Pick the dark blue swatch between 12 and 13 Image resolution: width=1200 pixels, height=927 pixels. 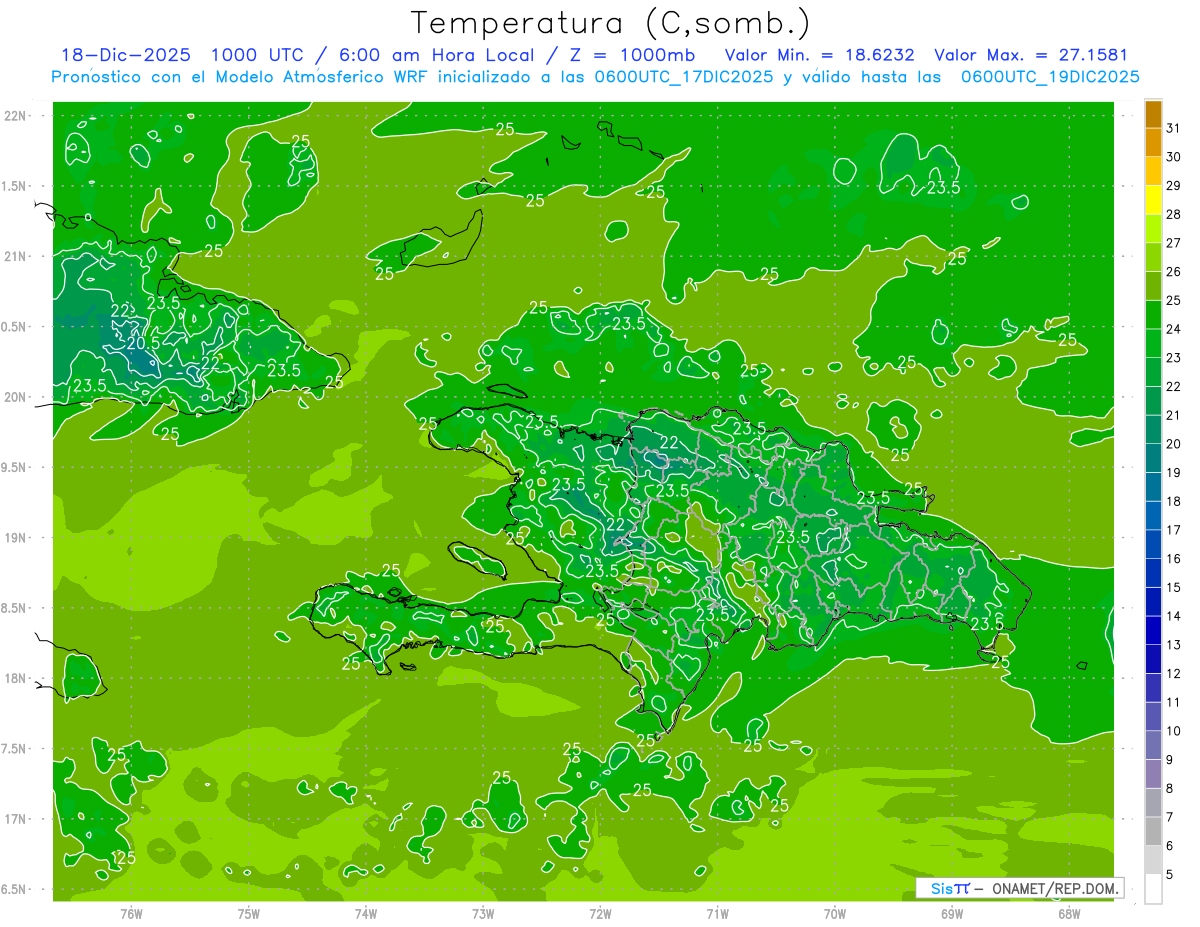[1153, 659]
